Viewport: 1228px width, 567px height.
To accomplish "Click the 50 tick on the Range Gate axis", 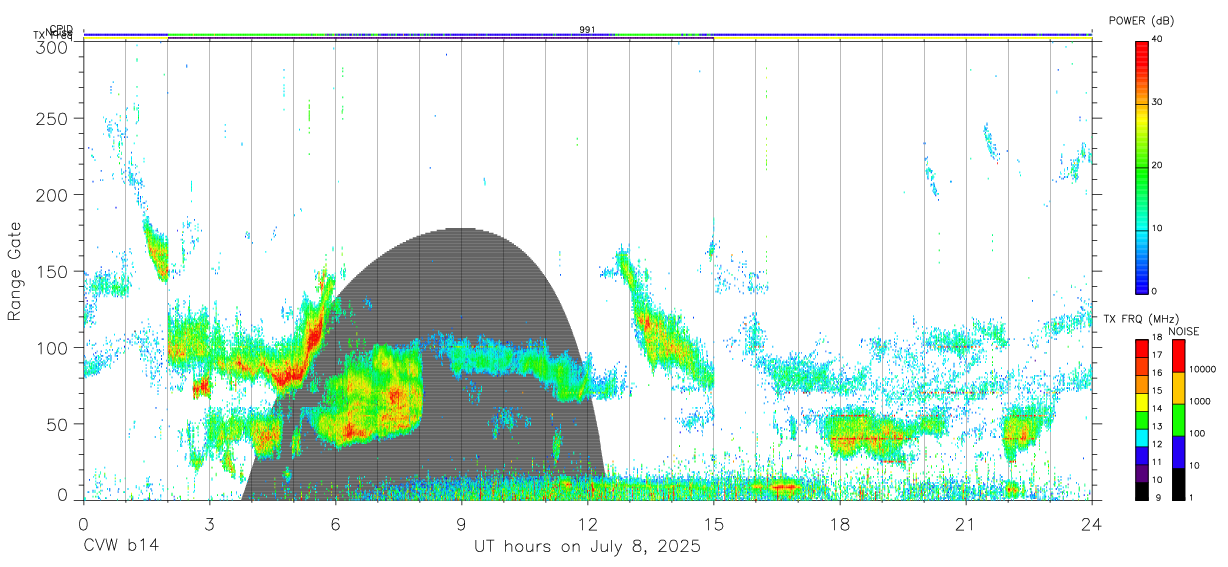I will pos(56,424).
